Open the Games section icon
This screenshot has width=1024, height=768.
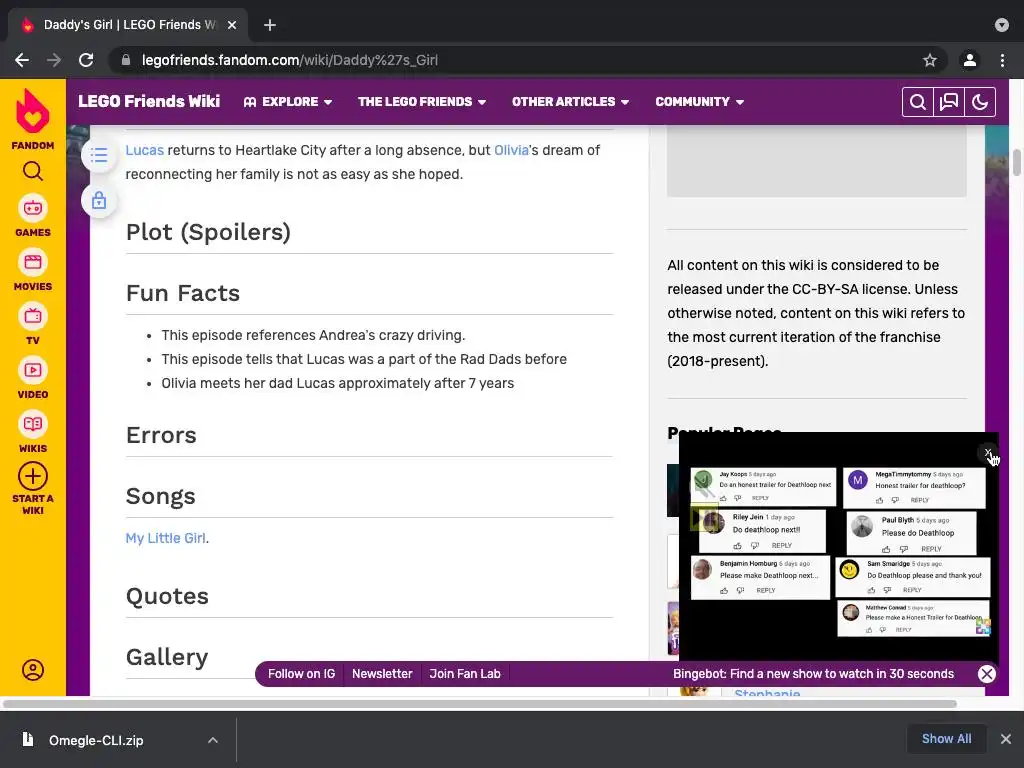tap(33, 208)
